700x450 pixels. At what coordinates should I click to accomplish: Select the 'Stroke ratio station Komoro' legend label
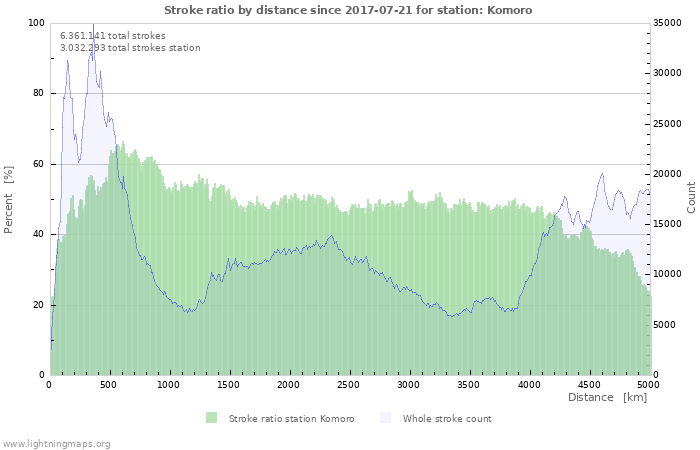click(291, 418)
